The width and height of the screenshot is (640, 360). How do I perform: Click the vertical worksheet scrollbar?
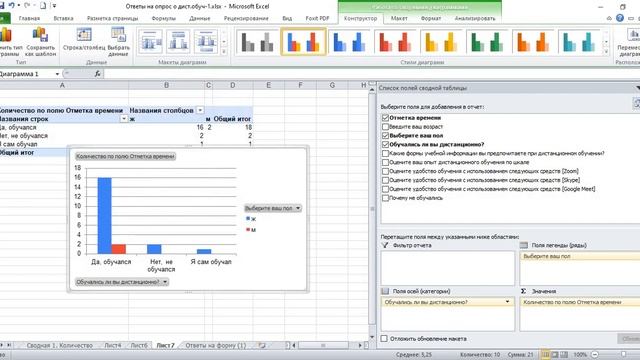click(372, 210)
